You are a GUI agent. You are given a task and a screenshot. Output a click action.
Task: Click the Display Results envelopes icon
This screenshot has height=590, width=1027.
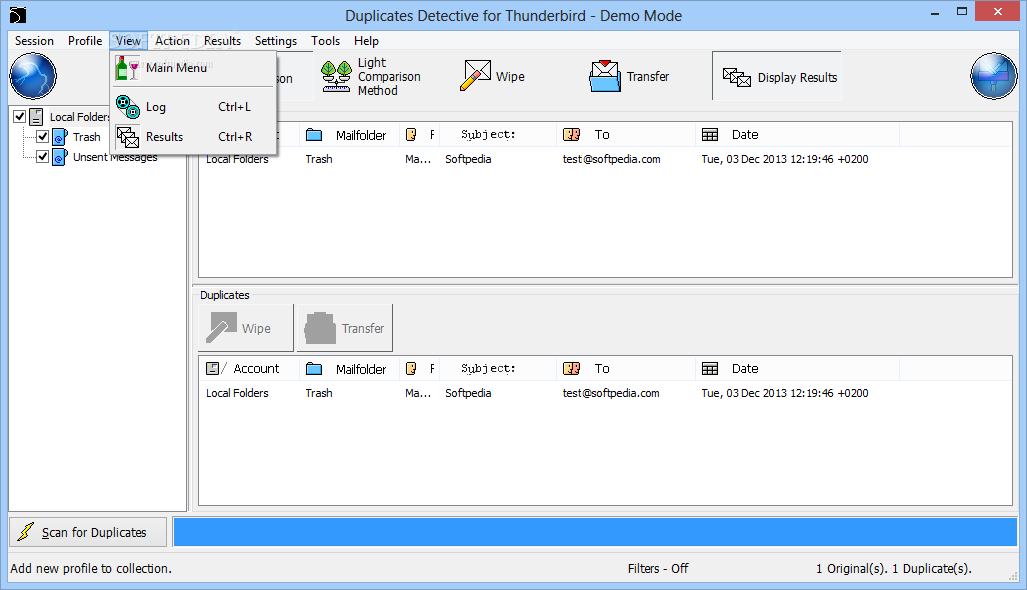pyautogui.click(x=737, y=77)
